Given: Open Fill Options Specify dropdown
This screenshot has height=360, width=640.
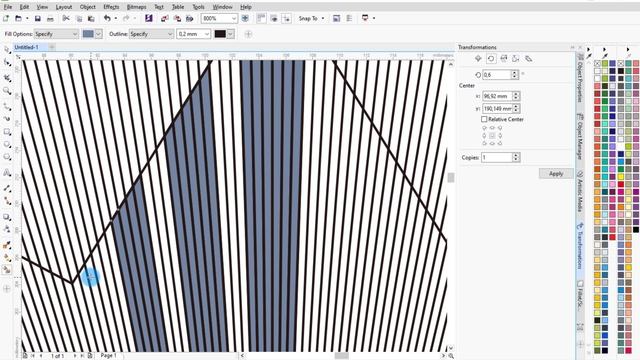Looking at the screenshot, I should 56,34.
